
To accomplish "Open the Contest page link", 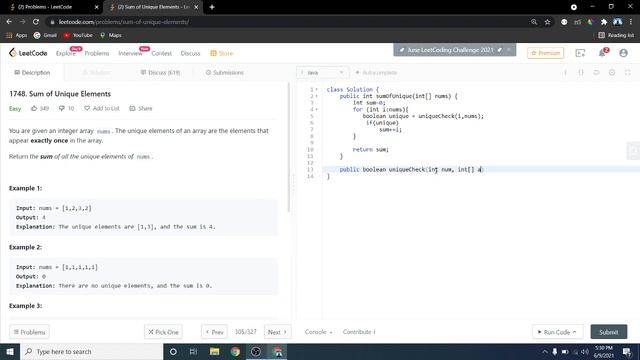I will click(162, 53).
